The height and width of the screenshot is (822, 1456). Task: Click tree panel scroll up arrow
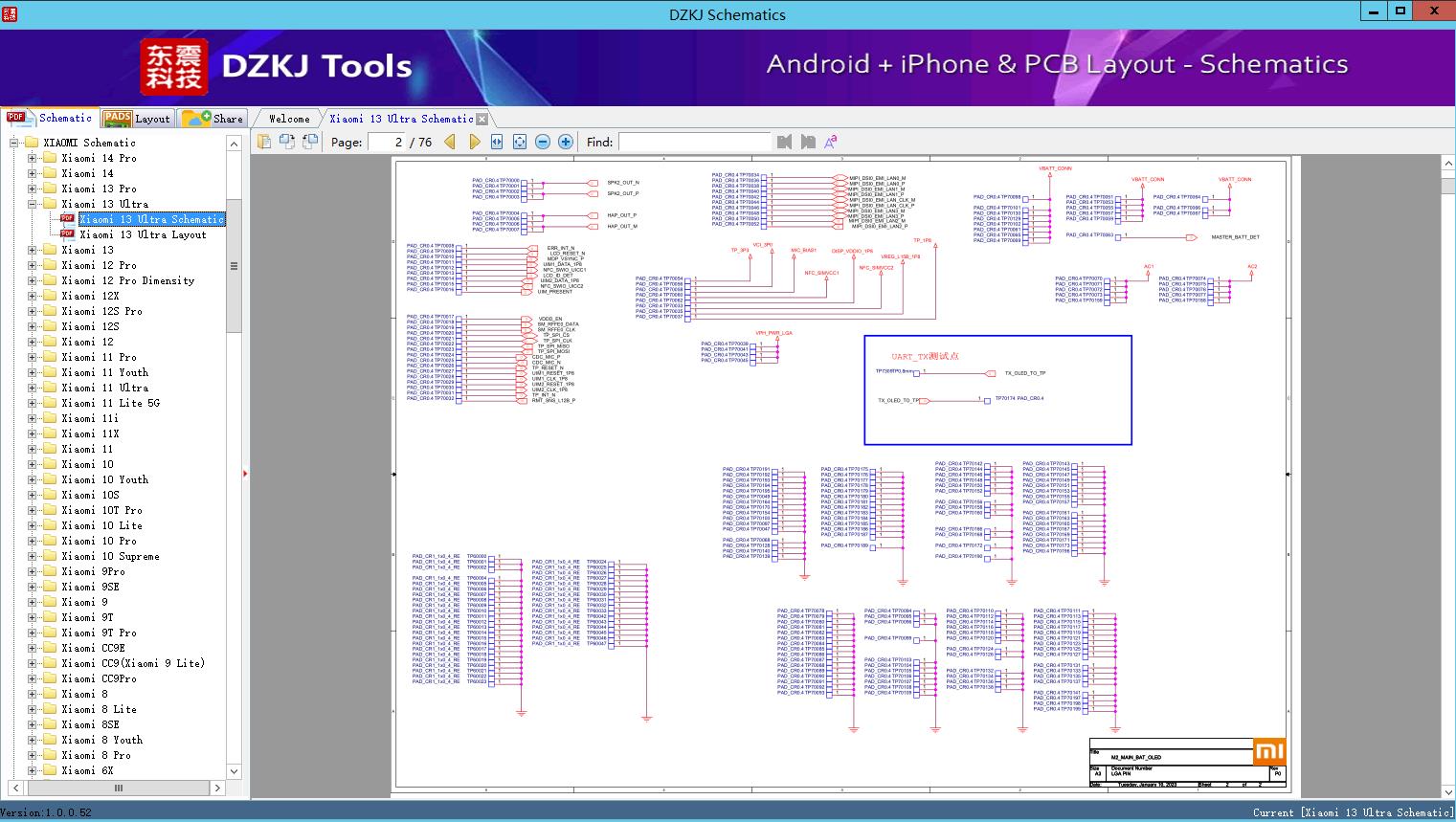pyautogui.click(x=234, y=144)
